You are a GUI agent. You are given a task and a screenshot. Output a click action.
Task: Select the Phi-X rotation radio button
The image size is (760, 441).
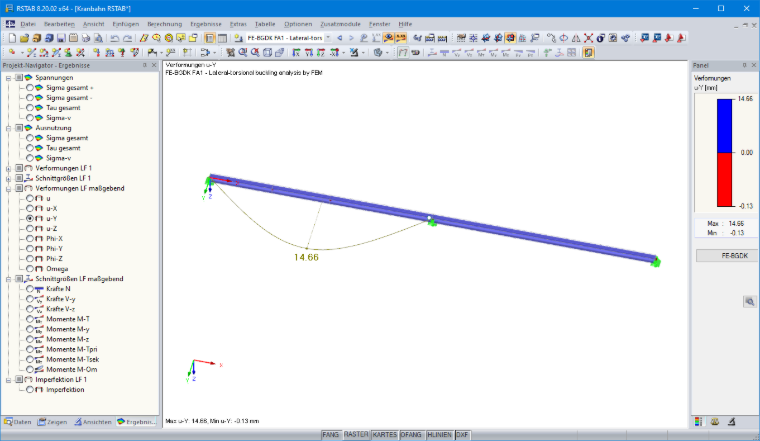click(x=30, y=238)
